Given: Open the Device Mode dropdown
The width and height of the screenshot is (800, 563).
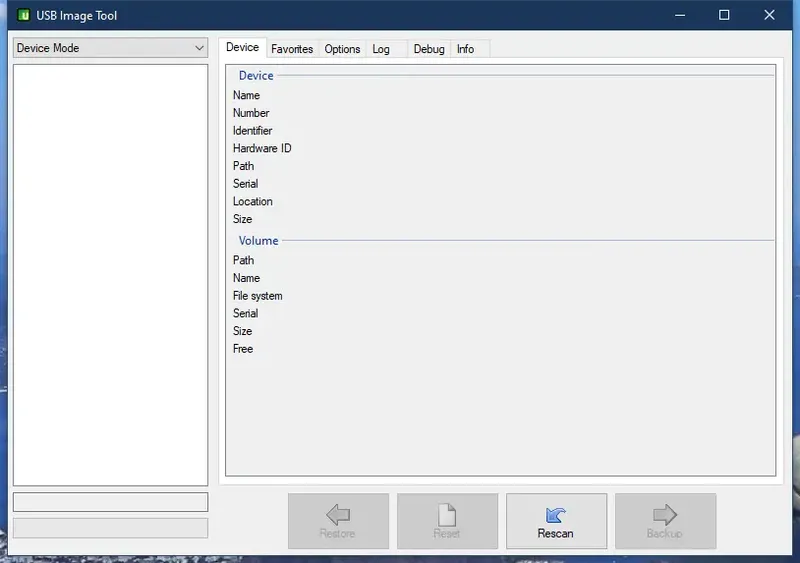Looking at the screenshot, I should (x=110, y=48).
